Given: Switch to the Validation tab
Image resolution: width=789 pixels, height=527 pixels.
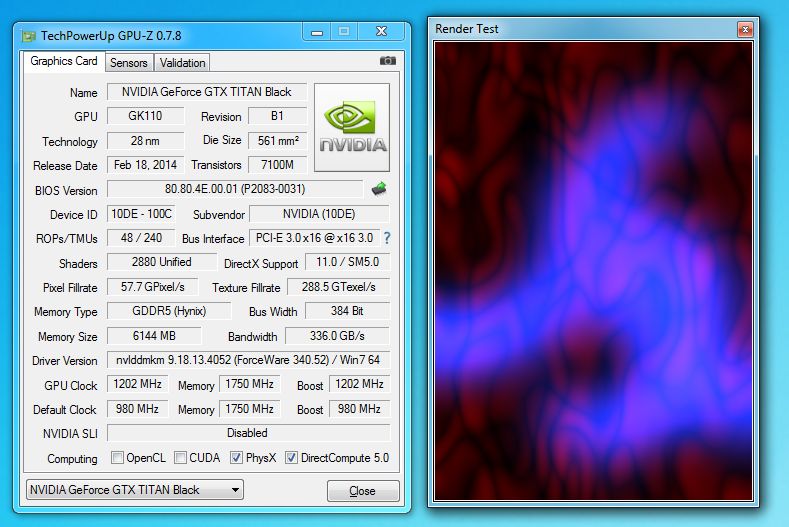Looking at the screenshot, I should [182, 63].
